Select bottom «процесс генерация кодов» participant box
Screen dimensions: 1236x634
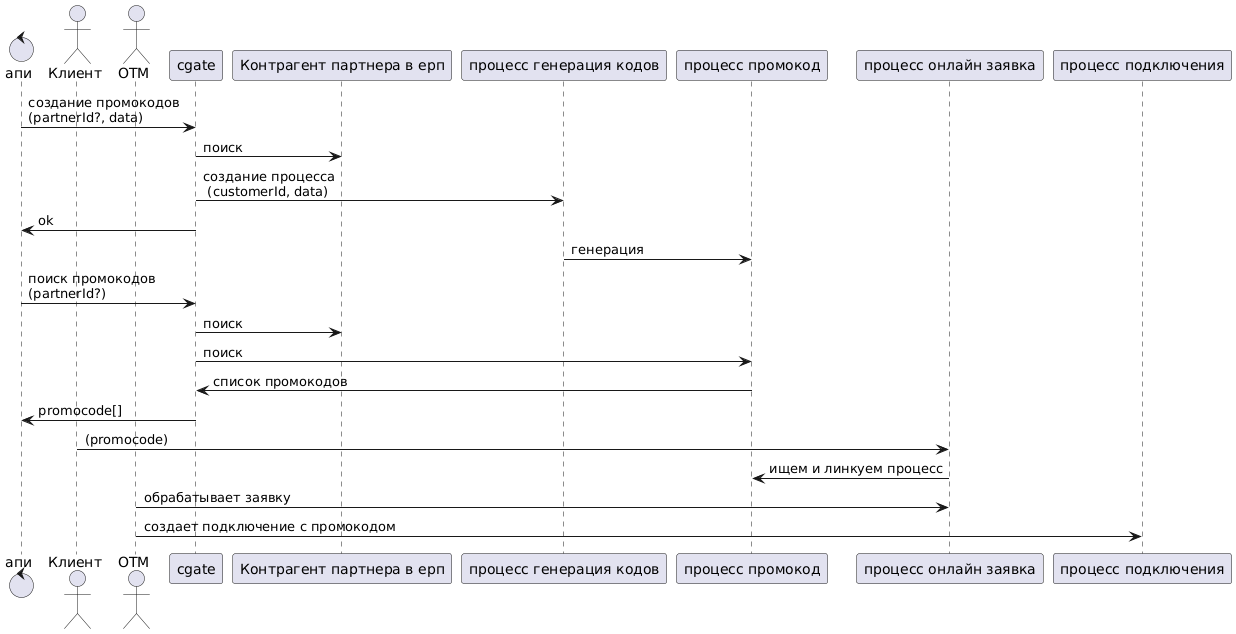tap(564, 569)
